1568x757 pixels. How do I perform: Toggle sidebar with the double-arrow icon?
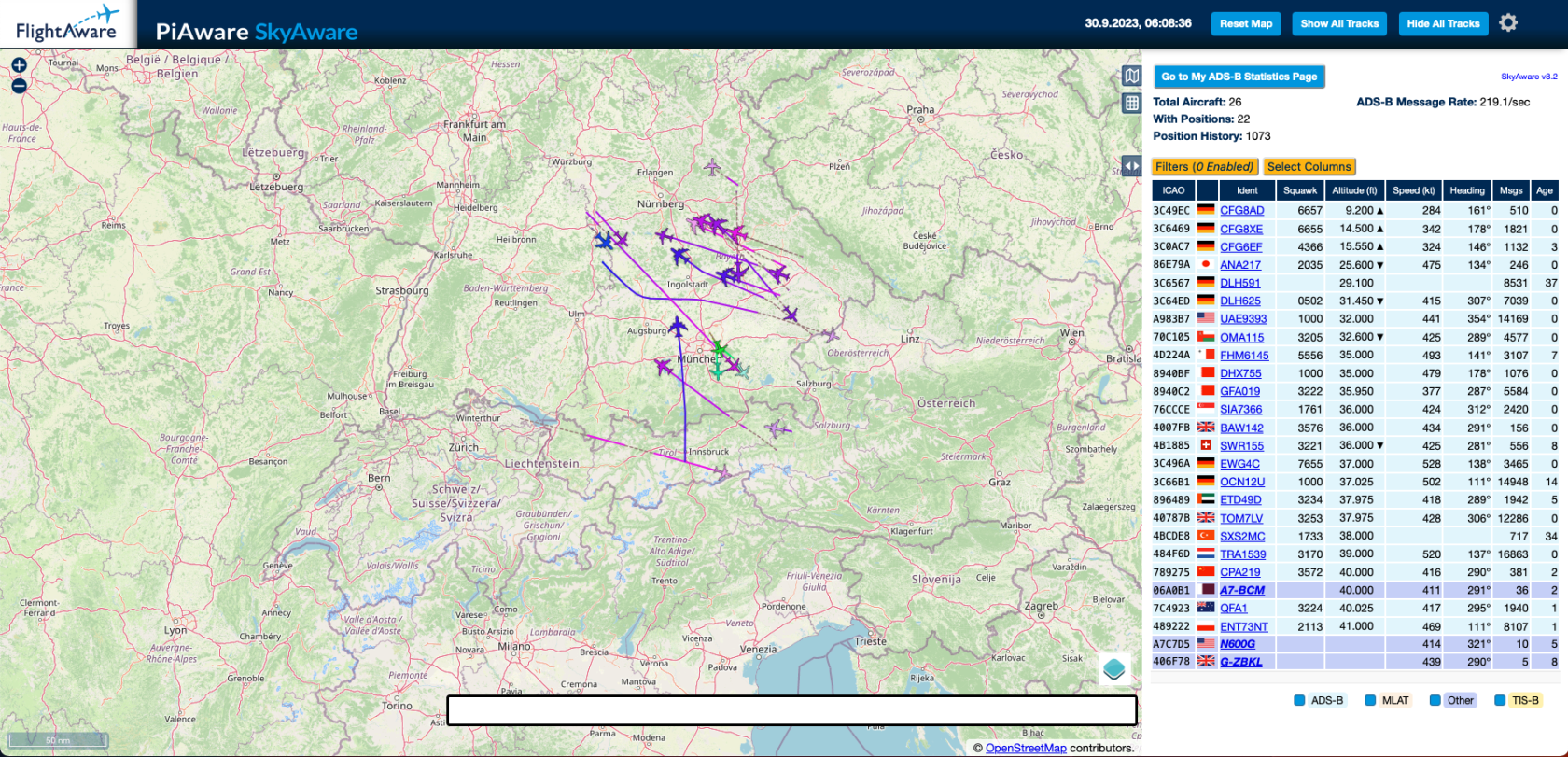pos(1131,166)
